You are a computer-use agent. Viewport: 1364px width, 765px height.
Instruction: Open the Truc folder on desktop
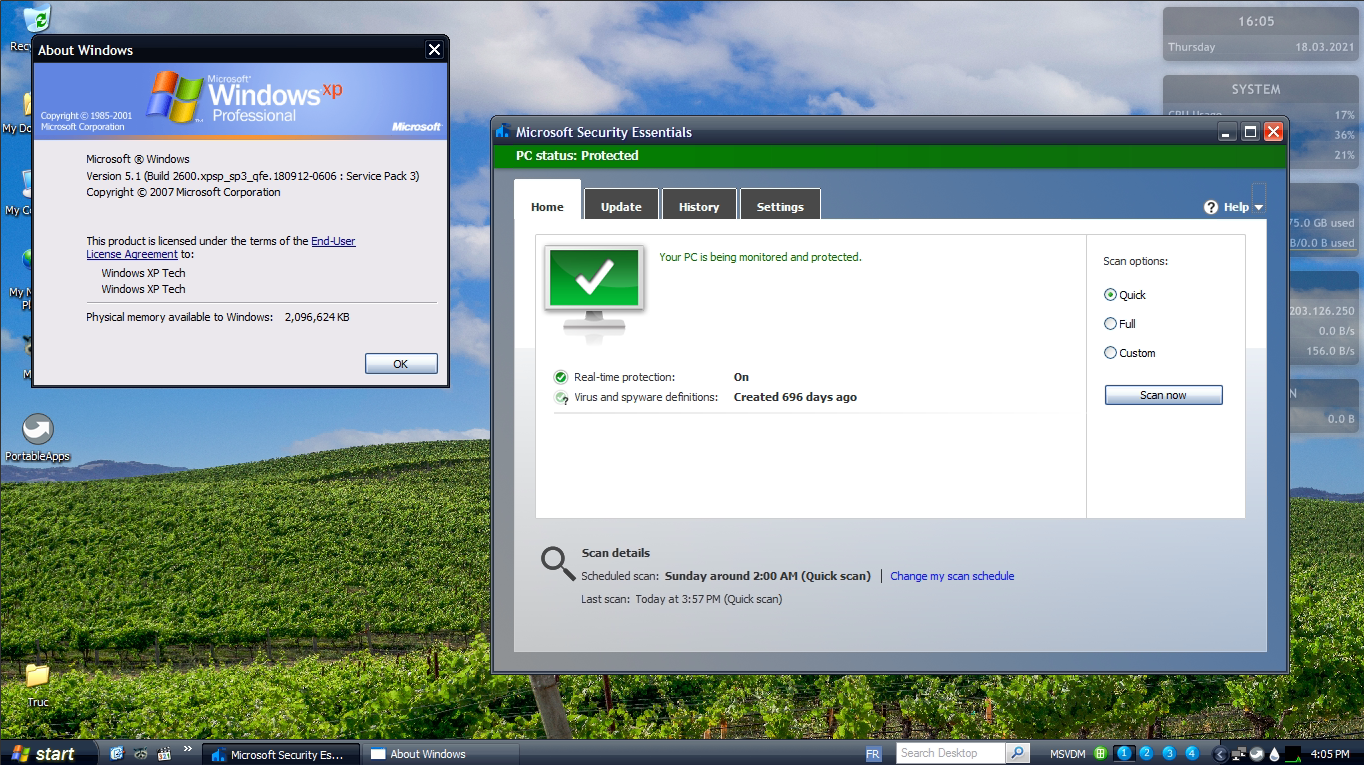(38, 676)
